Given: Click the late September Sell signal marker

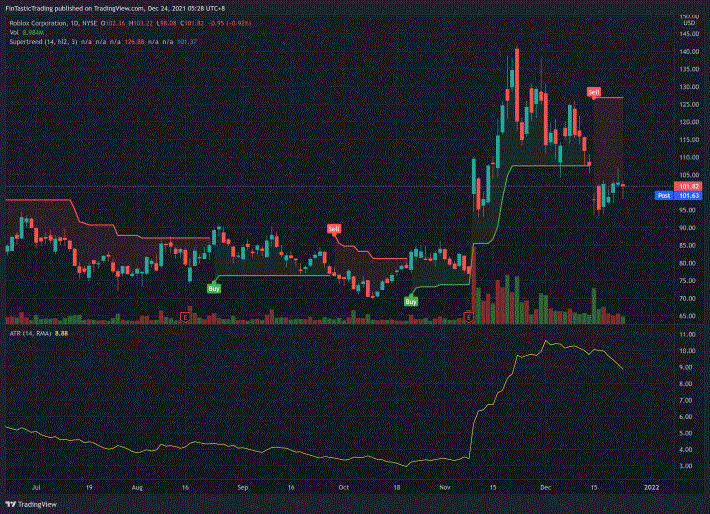Looking at the screenshot, I should (x=334, y=229).
